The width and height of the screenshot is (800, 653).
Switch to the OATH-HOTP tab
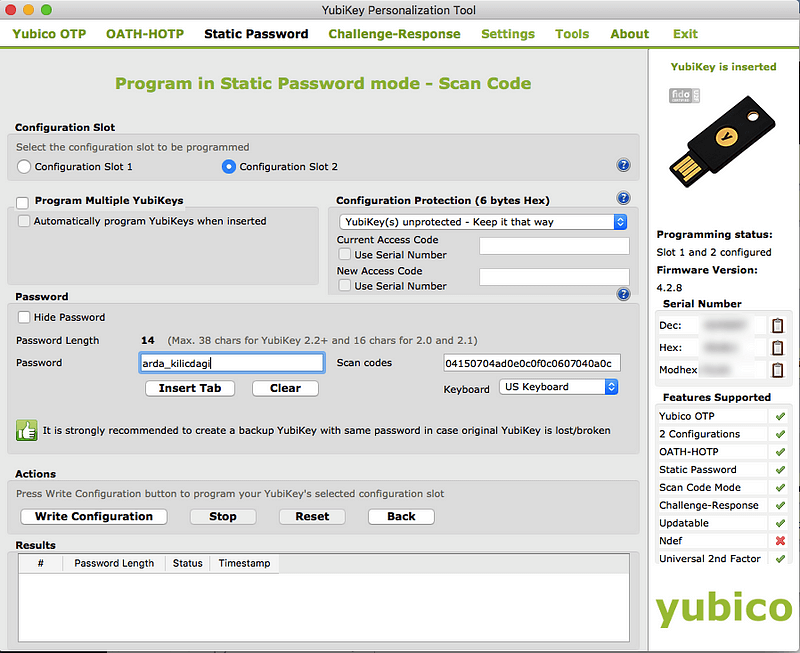(145, 34)
